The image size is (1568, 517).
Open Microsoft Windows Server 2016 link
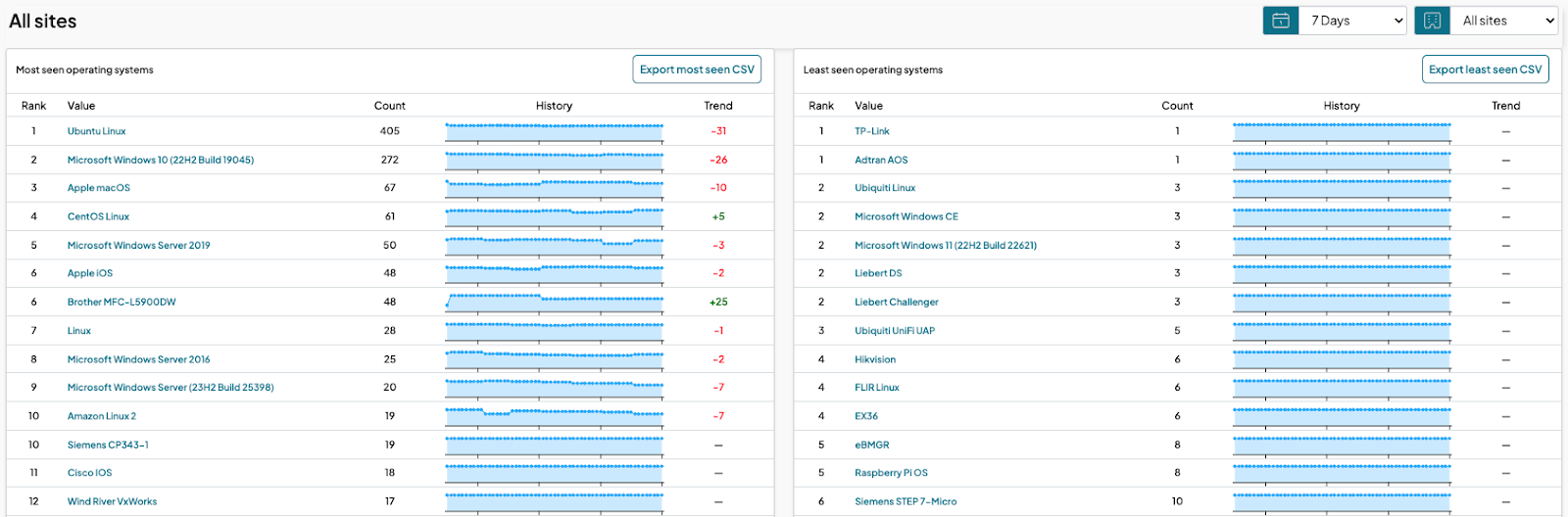pyautogui.click(x=138, y=359)
